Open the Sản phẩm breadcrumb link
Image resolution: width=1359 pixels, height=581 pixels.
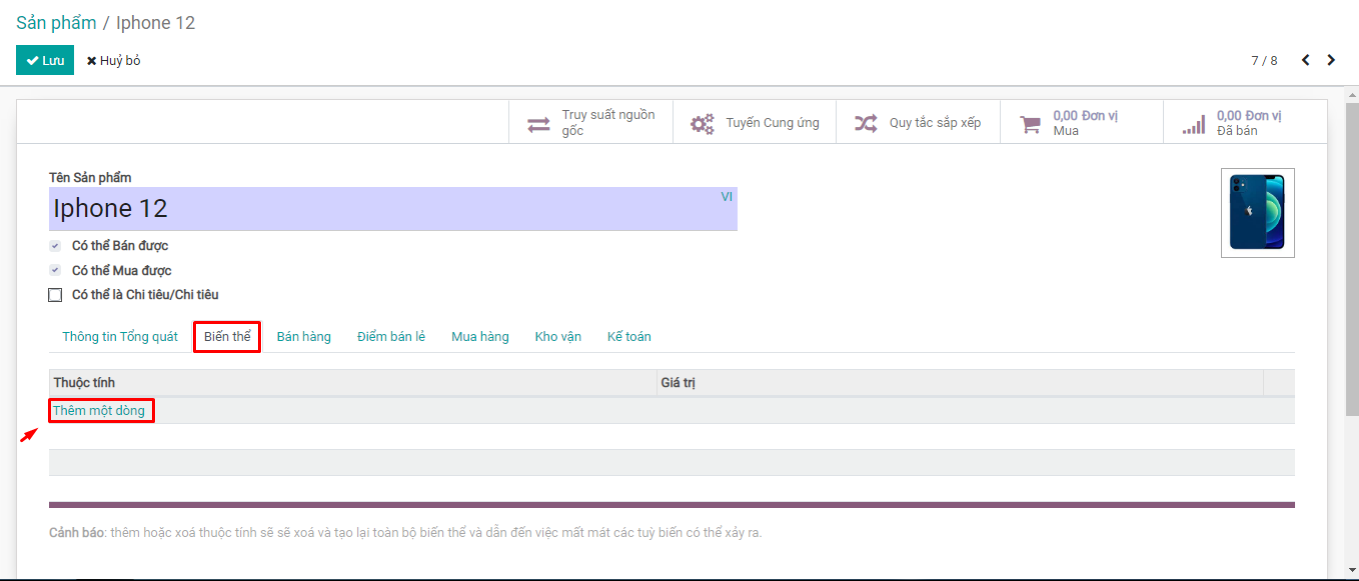click(56, 22)
